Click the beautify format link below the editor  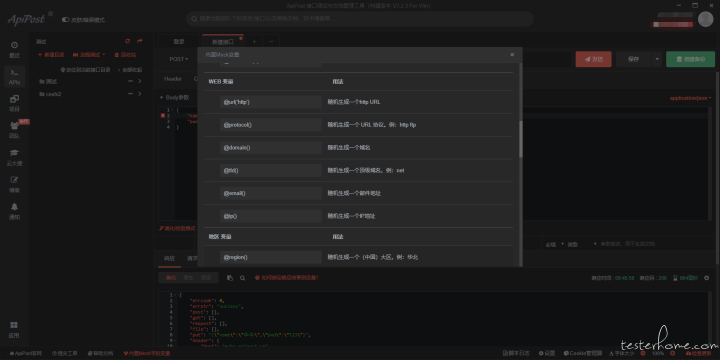pyautogui.click(x=177, y=228)
